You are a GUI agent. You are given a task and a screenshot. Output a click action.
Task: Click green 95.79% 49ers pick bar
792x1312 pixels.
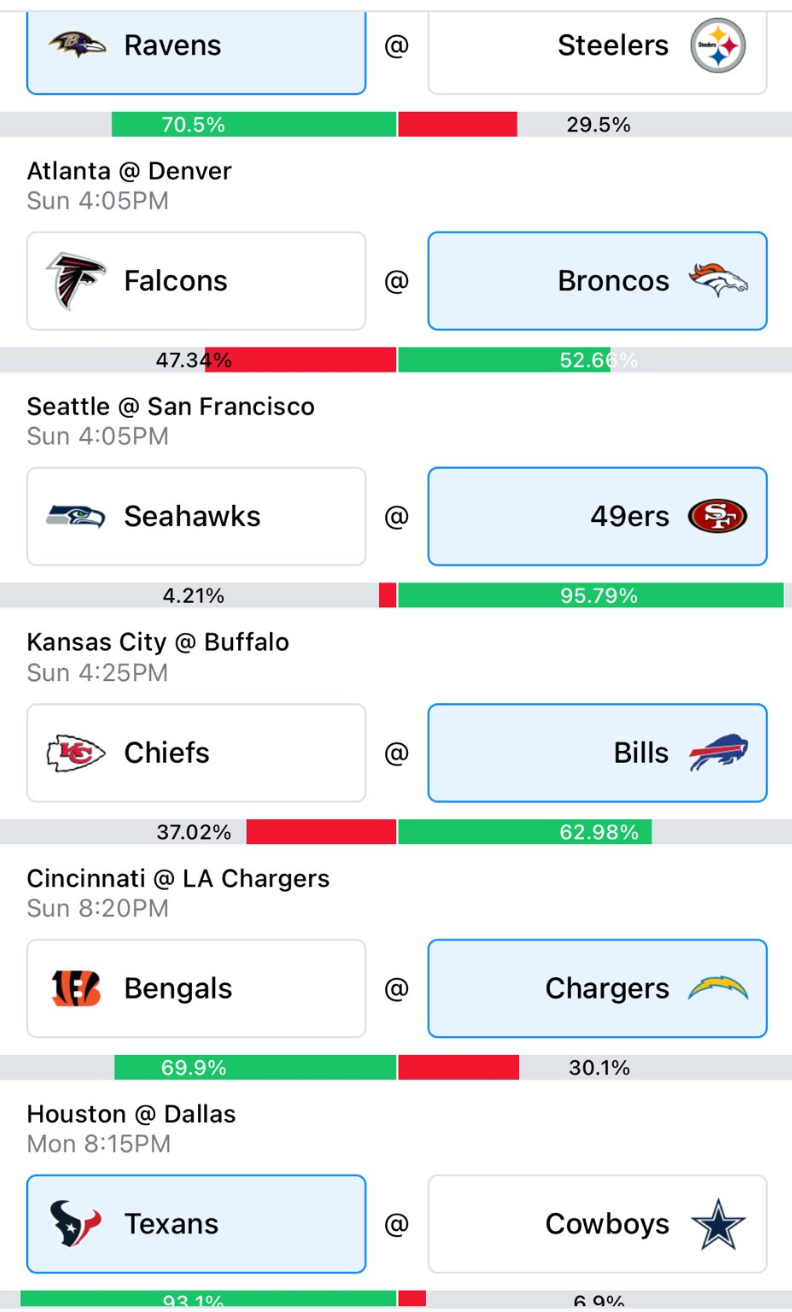click(591, 596)
